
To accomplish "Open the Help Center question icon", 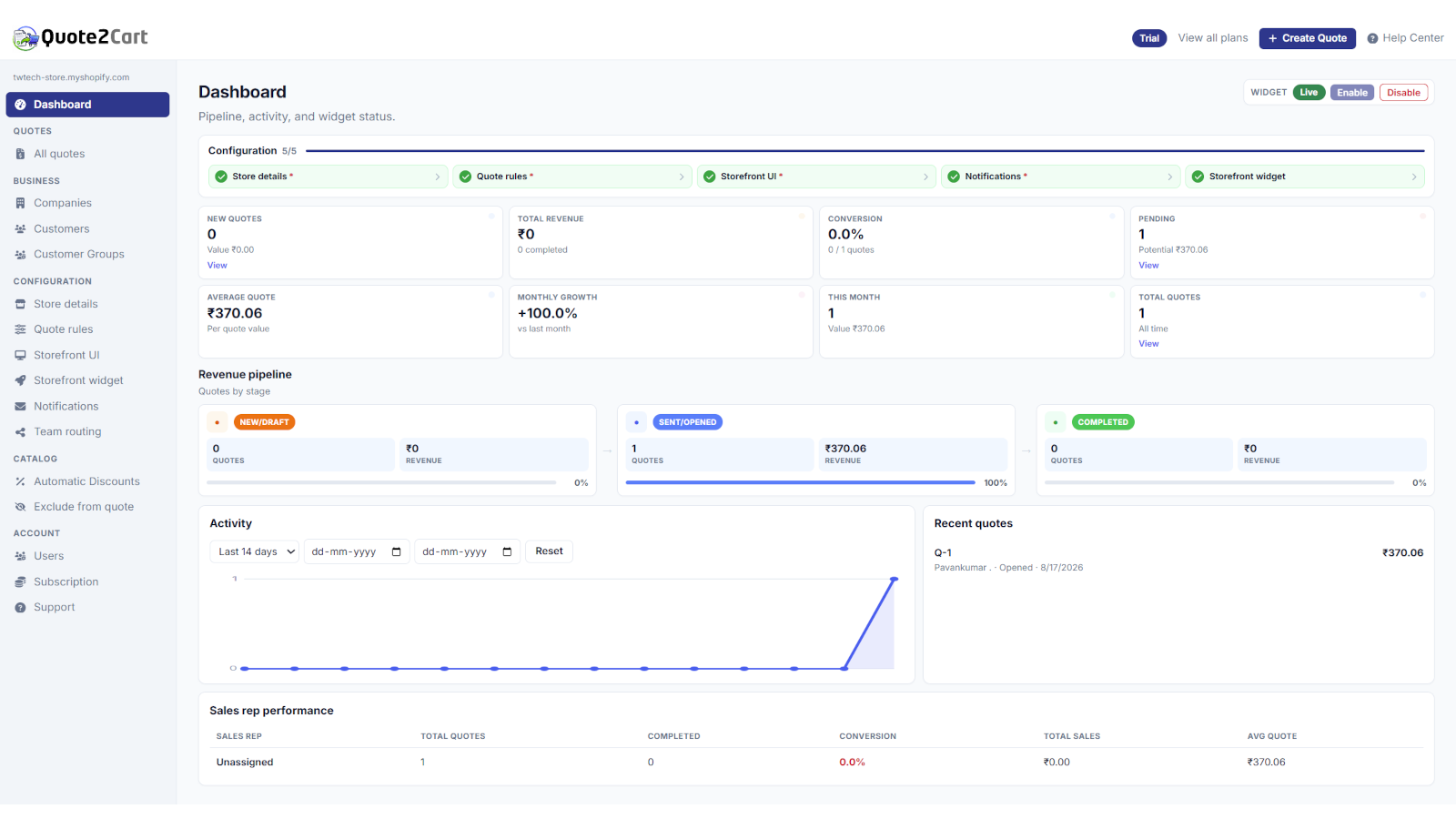I will pos(1372,38).
